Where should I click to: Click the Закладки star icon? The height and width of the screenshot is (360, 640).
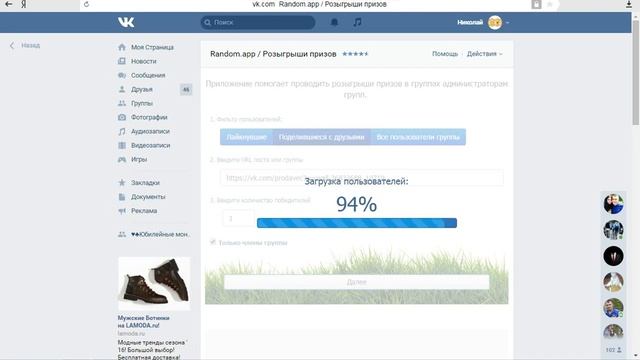[x=122, y=182]
